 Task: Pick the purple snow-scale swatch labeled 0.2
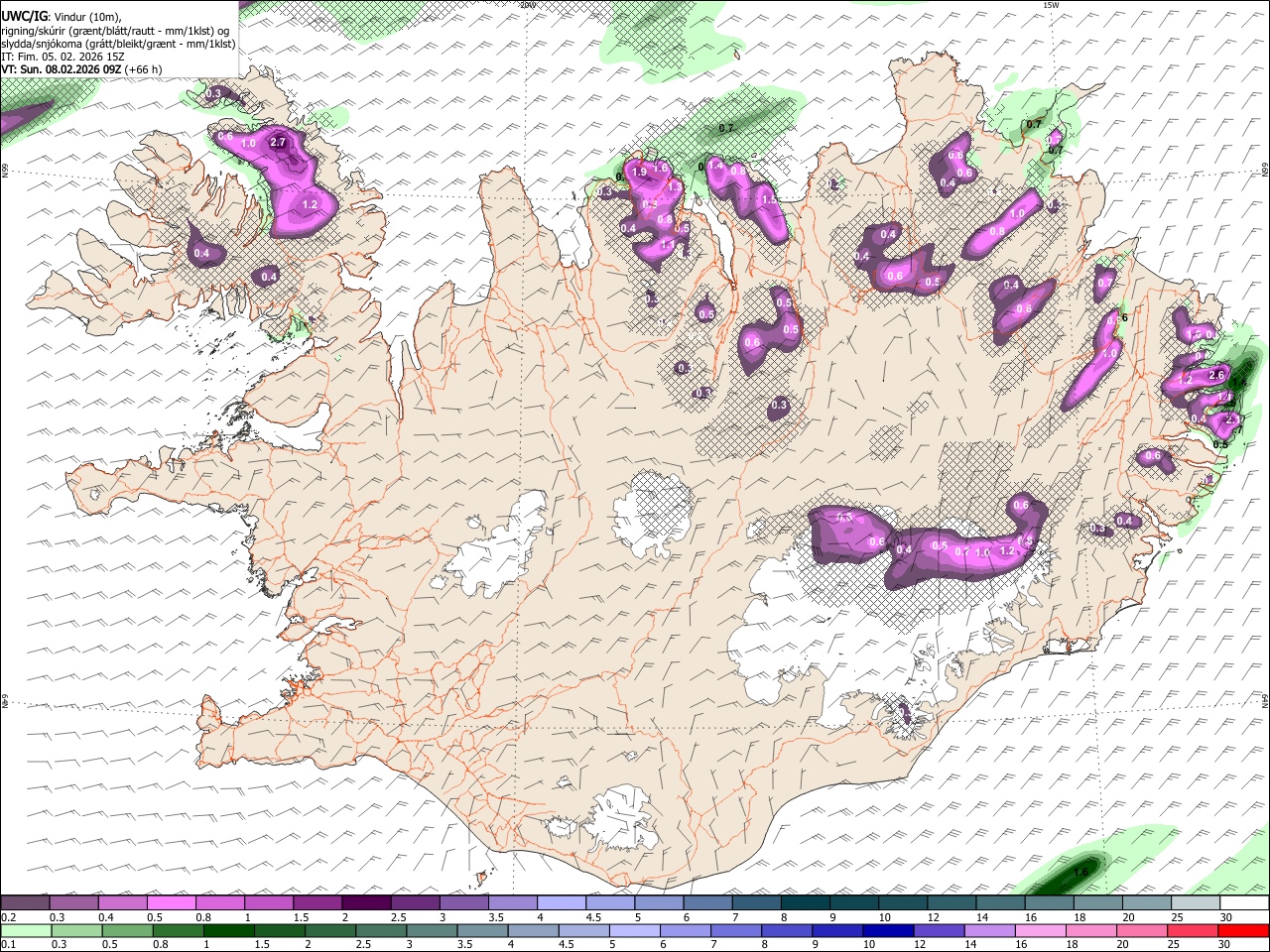[25, 903]
